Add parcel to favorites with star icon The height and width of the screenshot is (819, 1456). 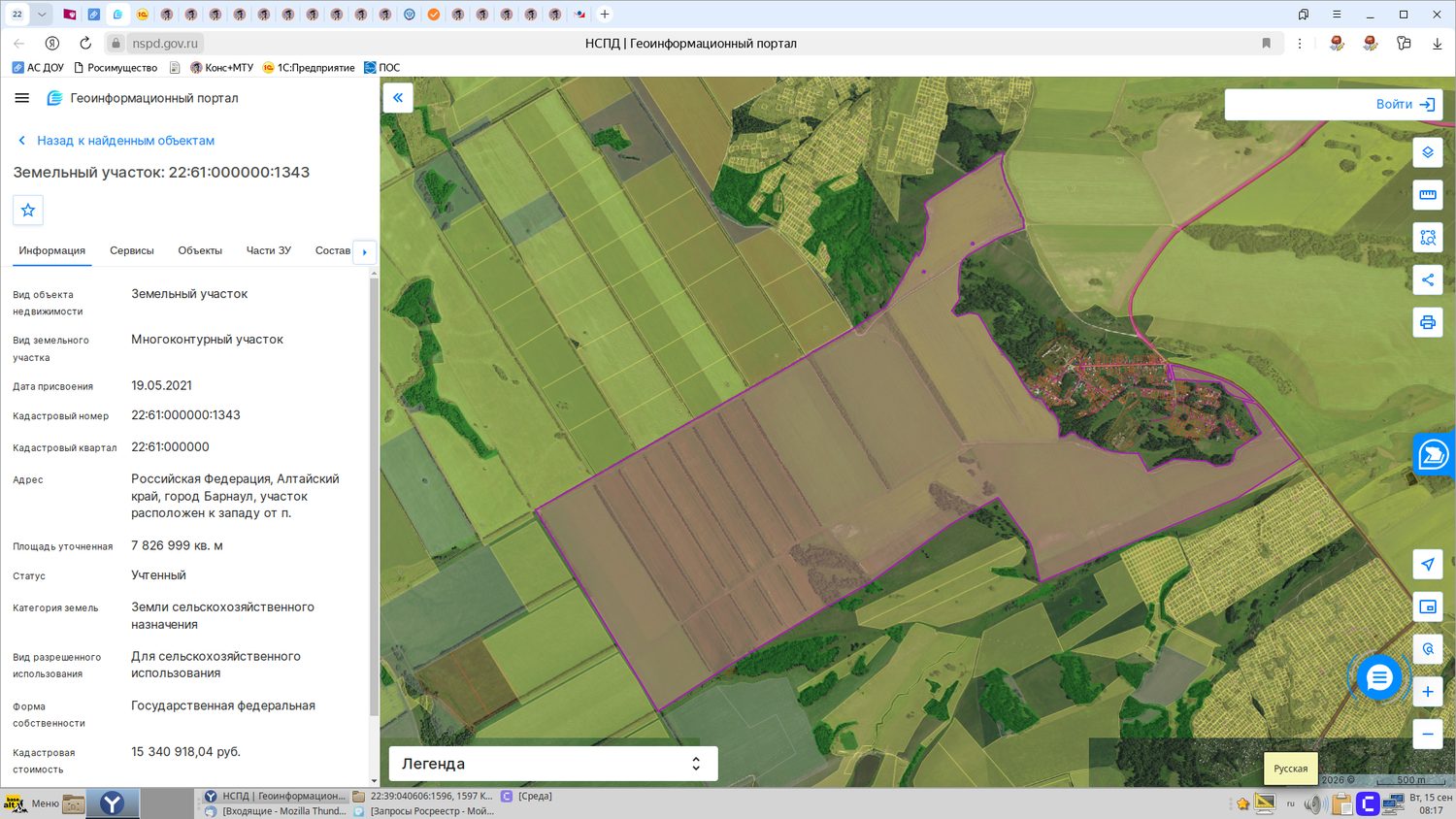tap(28, 210)
